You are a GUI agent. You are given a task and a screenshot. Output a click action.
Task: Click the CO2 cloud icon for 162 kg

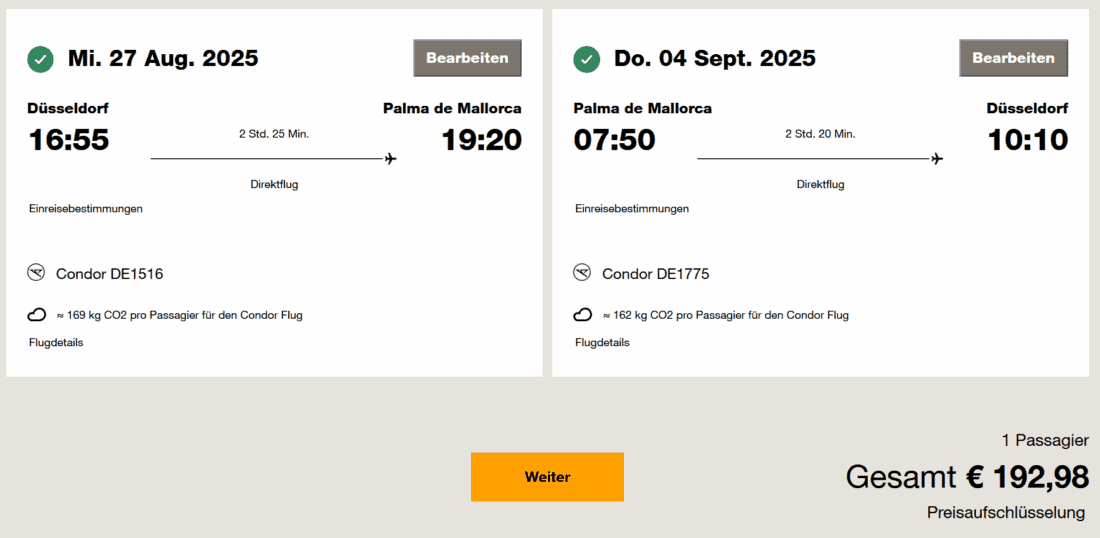pyautogui.click(x=582, y=315)
